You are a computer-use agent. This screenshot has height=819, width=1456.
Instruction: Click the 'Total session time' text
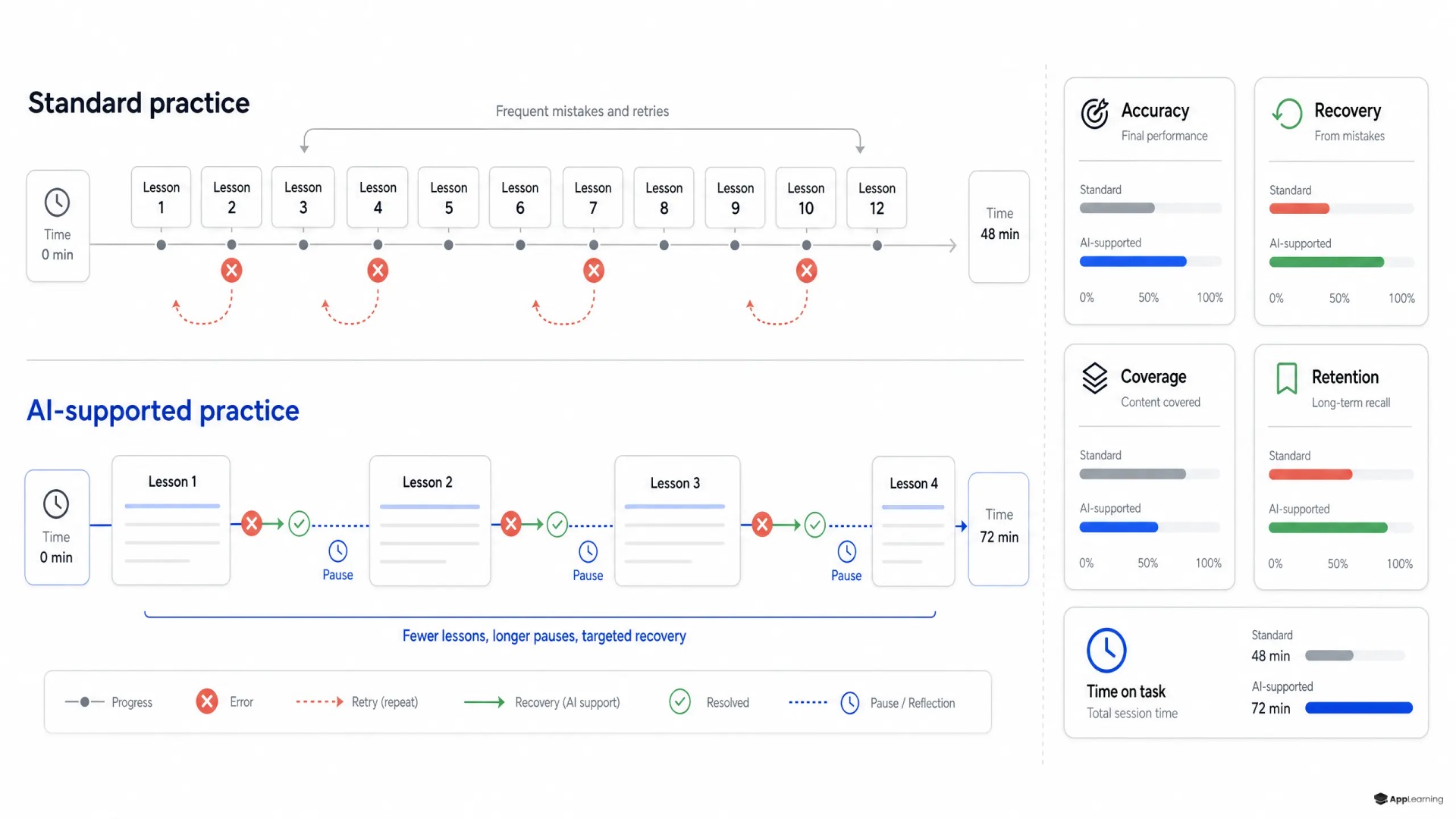tap(1132, 713)
